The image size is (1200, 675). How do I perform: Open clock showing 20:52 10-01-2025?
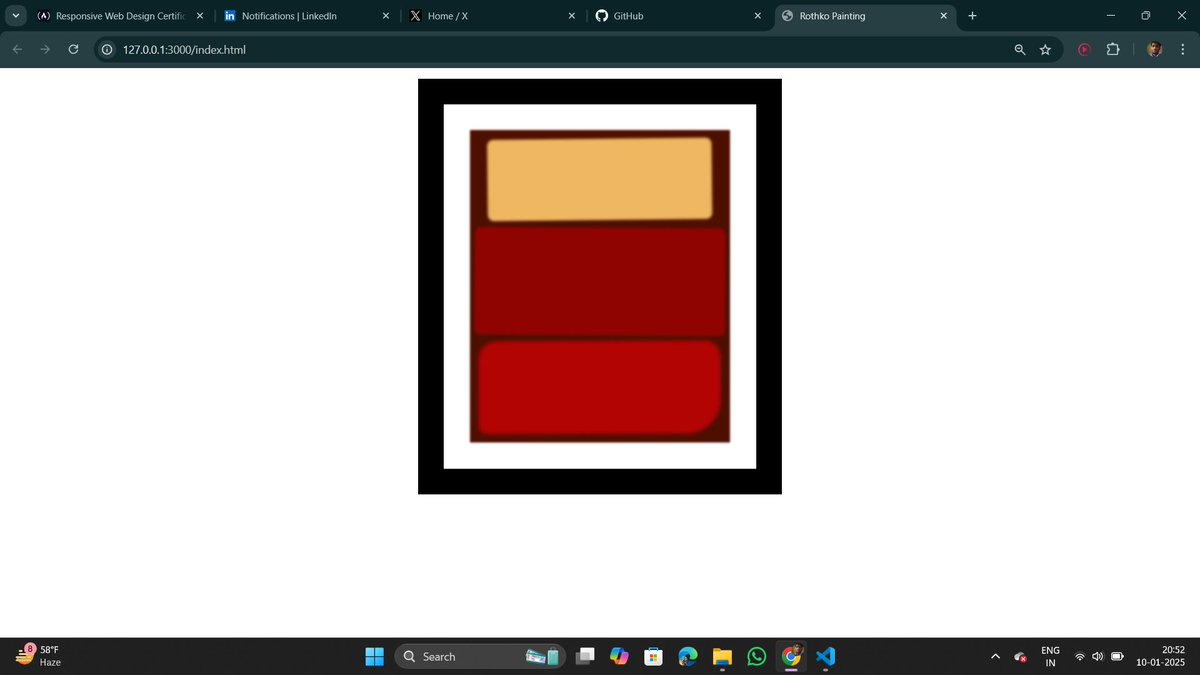pos(1160,656)
